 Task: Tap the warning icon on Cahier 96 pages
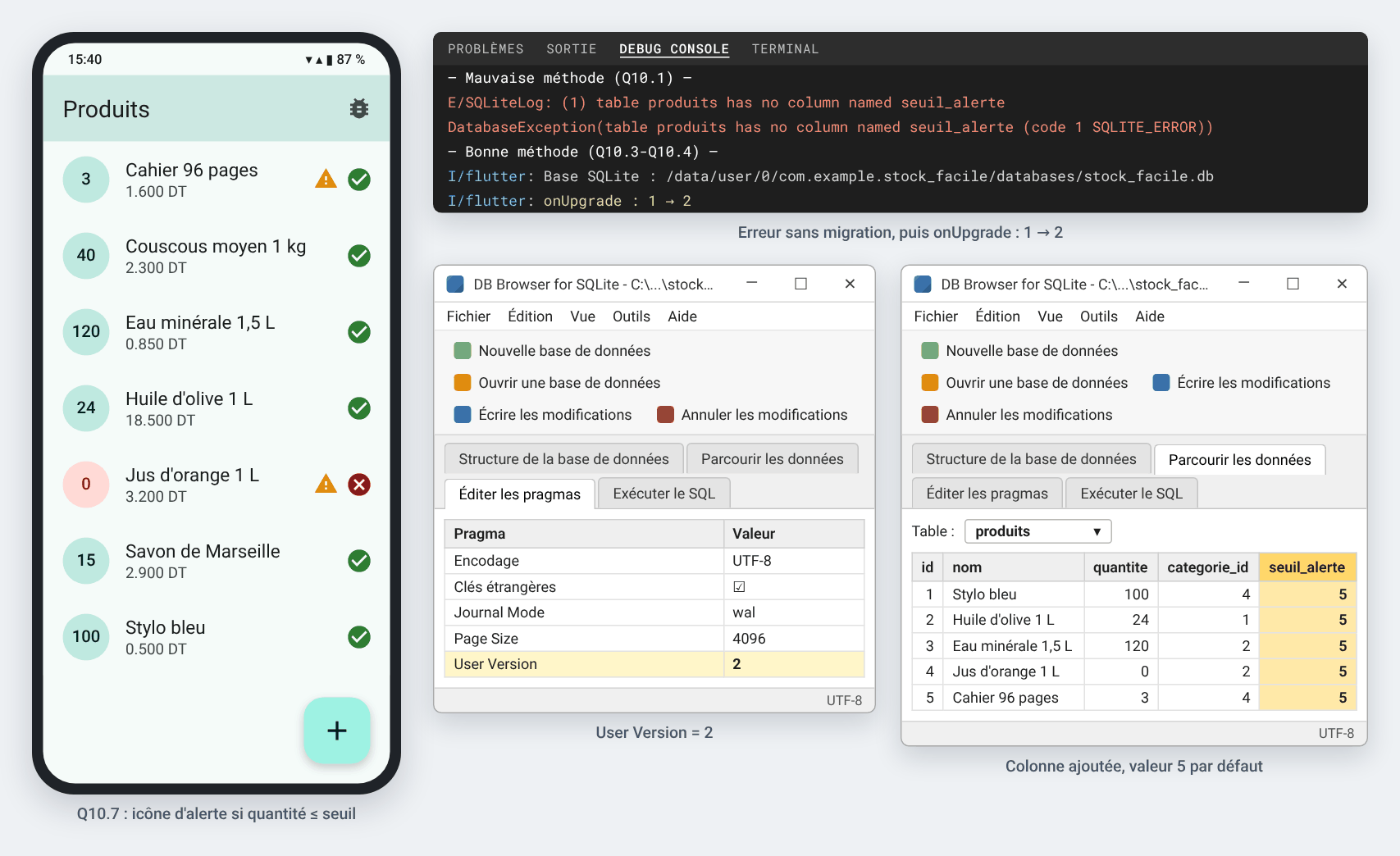click(x=326, y=179)
